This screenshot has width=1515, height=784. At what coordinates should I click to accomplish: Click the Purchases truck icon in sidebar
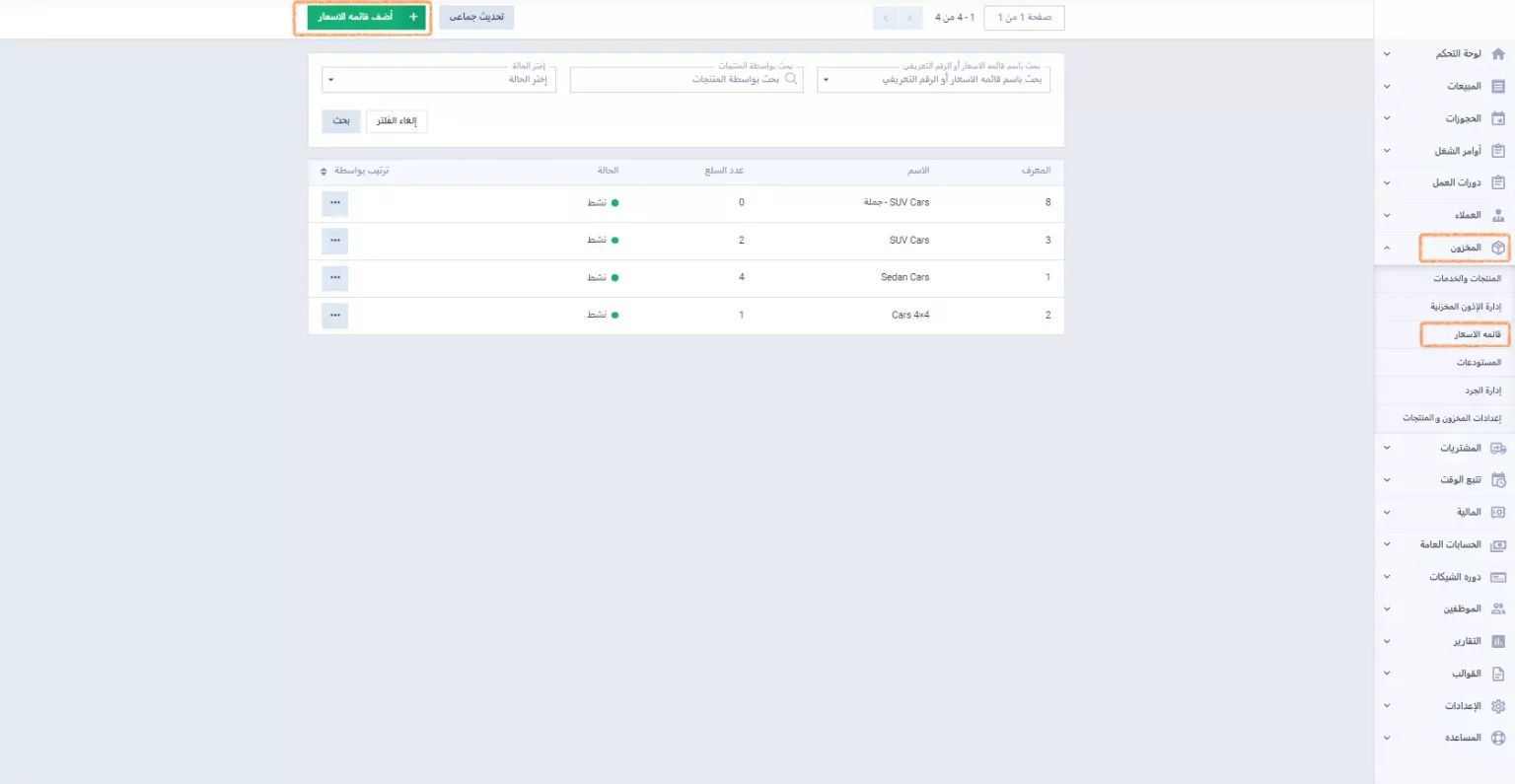[x=1497, y=449]
